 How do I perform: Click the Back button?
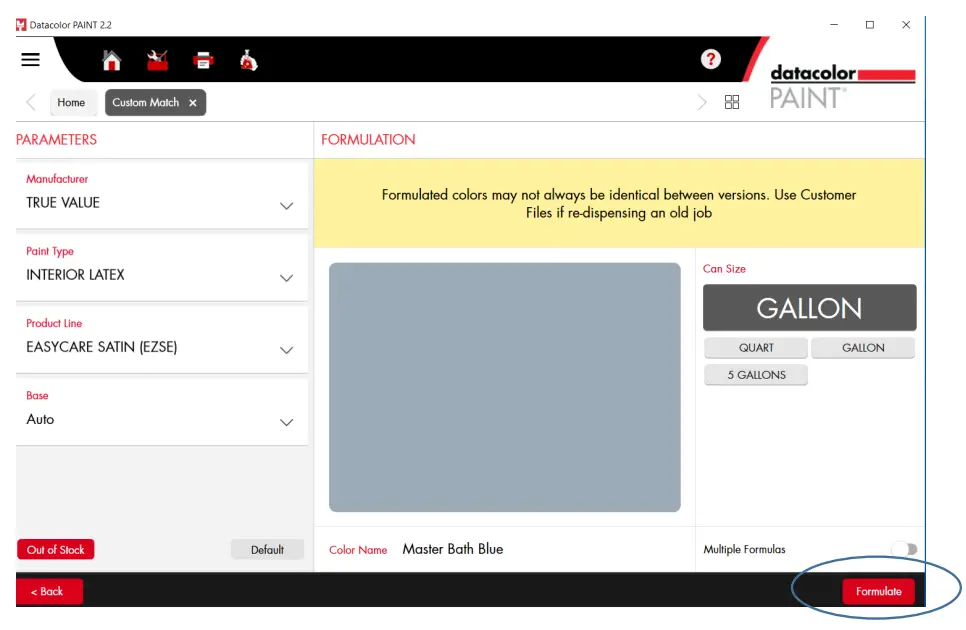(x=47, y=591)
